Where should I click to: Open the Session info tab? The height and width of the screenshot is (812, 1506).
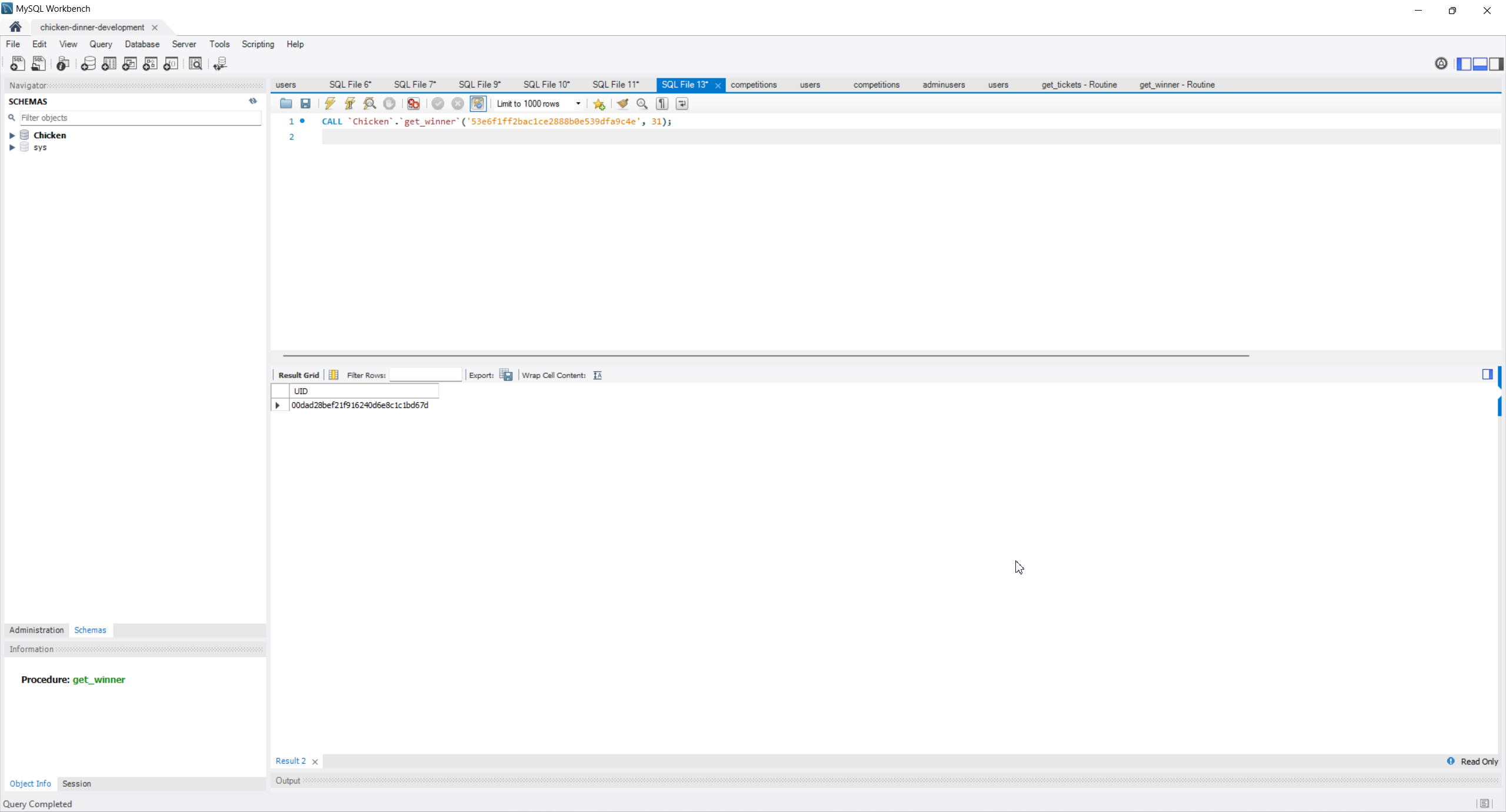point(76,783)
